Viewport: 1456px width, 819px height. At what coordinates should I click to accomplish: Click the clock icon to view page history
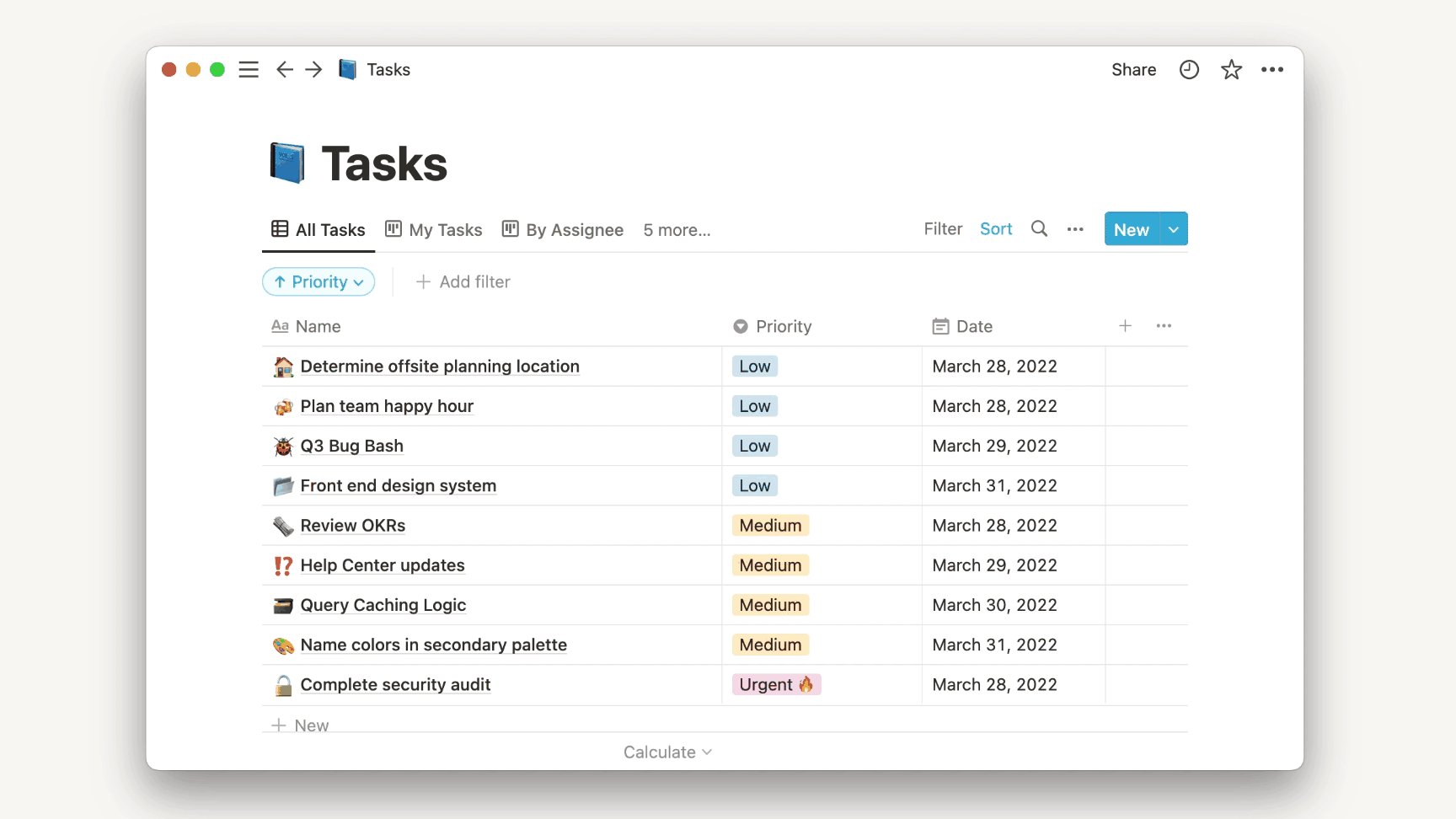pos(1189,69)
